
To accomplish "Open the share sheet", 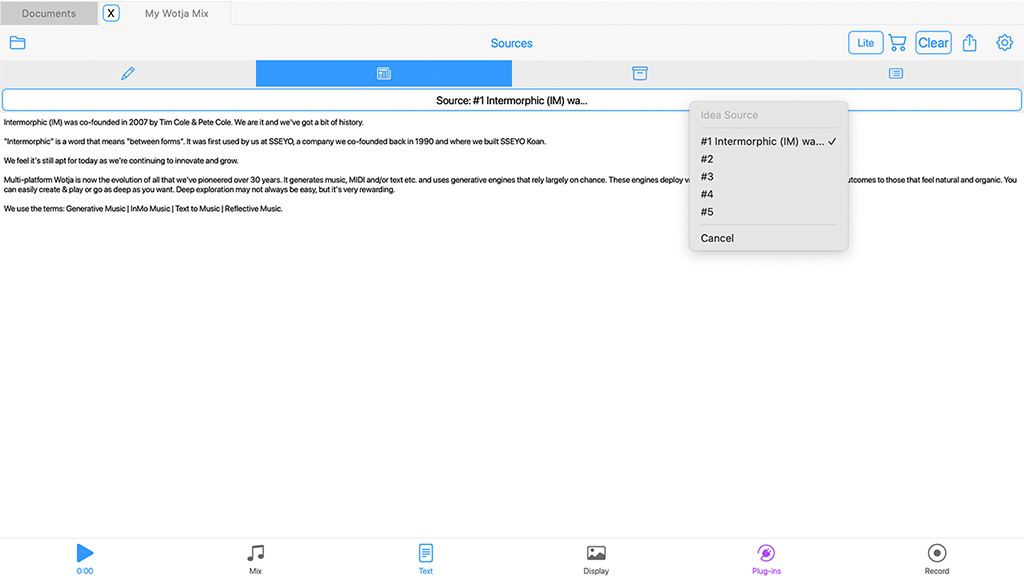I will (969, 42).
